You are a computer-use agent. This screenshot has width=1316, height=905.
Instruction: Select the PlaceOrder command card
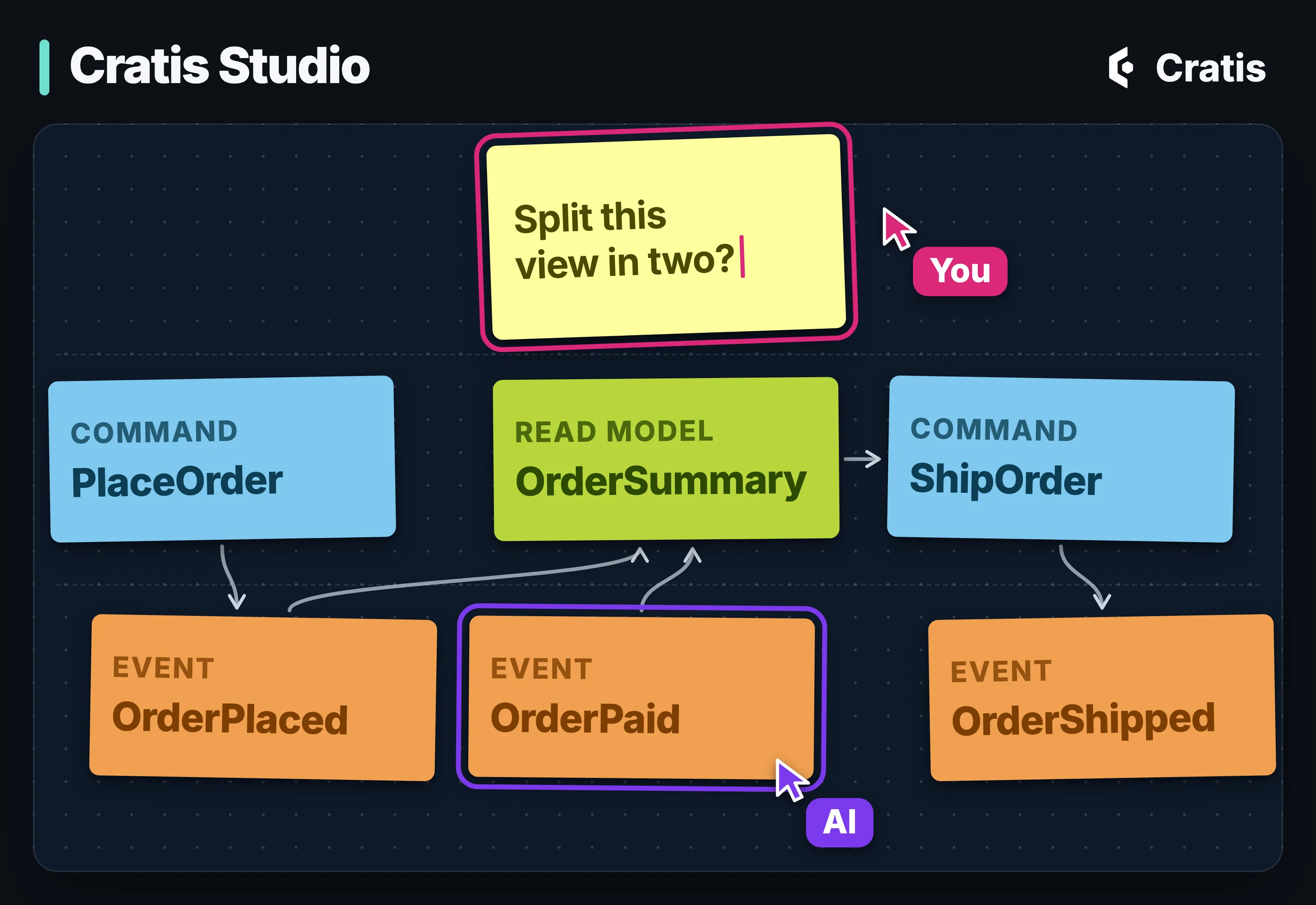[x=222, y=459]
